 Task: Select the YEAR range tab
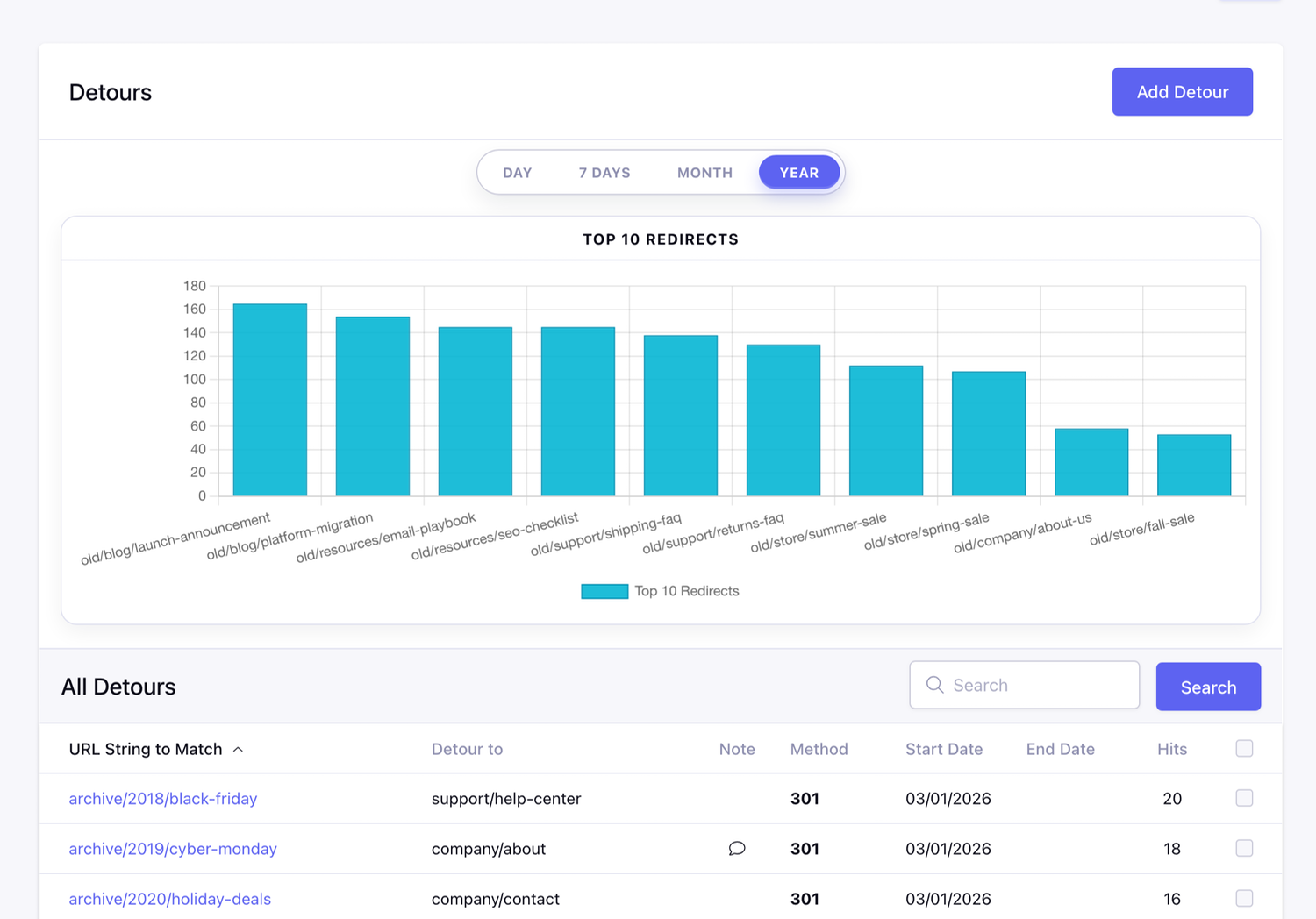(x=798, y=173)
